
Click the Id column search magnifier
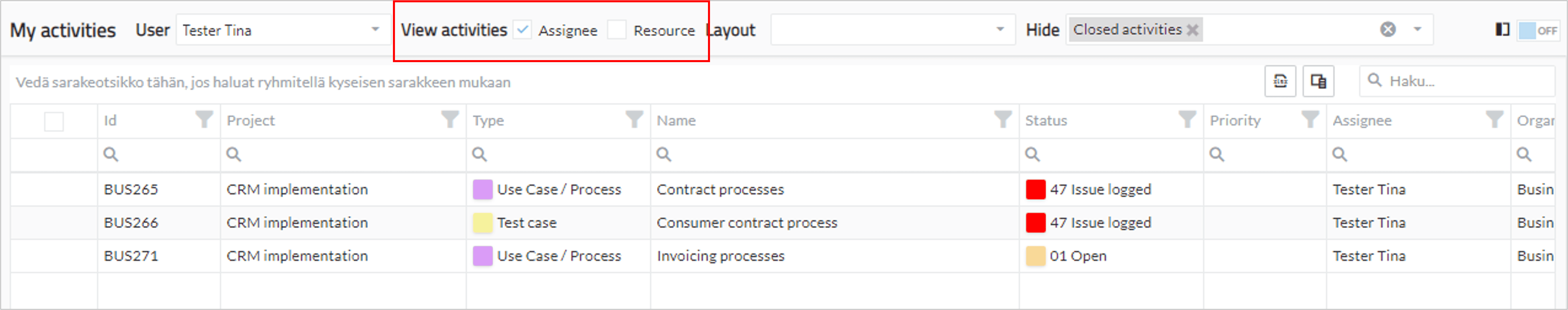point(111,154)
